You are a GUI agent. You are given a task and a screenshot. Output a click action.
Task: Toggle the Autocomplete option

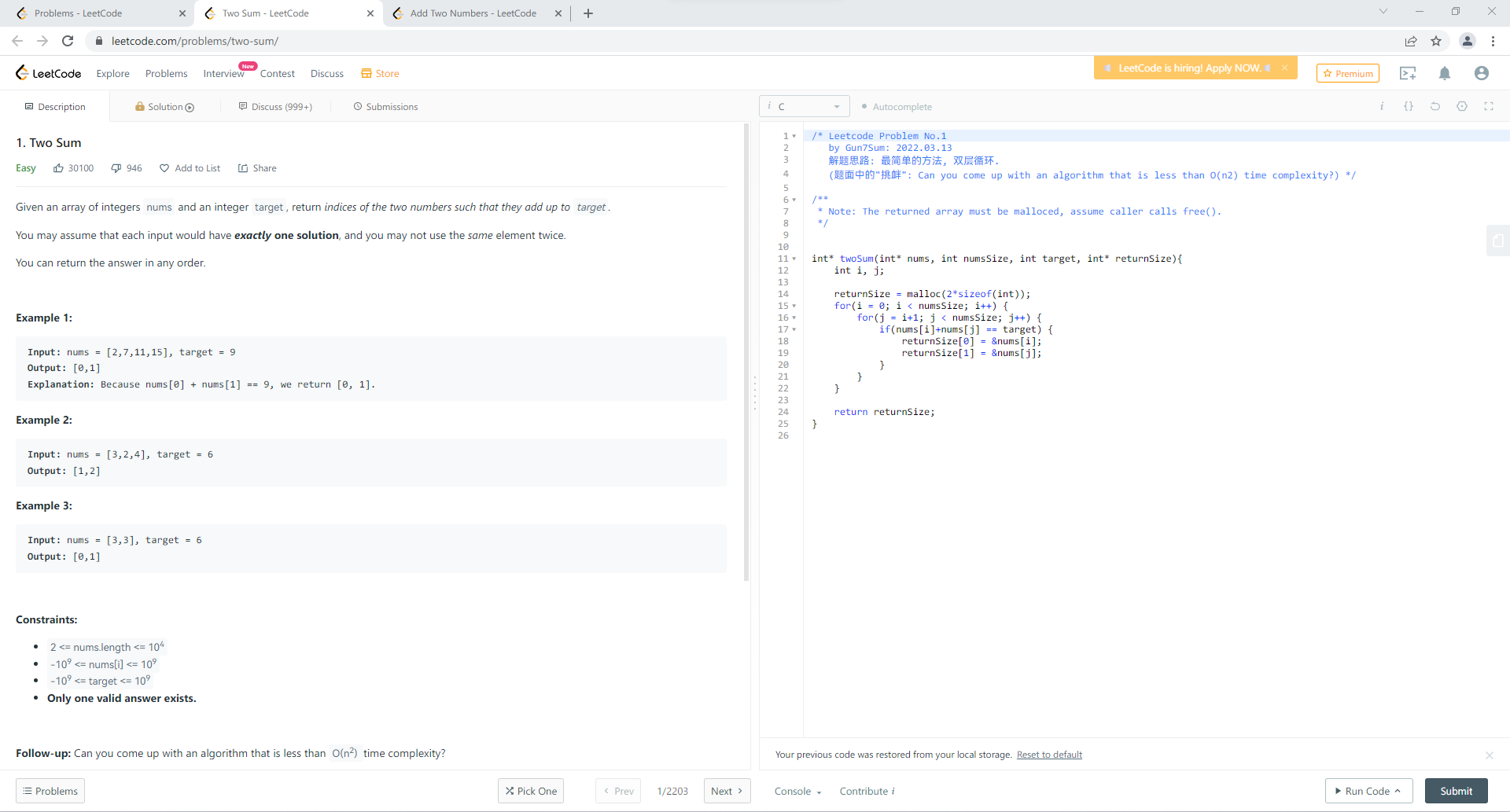(897, 107)
